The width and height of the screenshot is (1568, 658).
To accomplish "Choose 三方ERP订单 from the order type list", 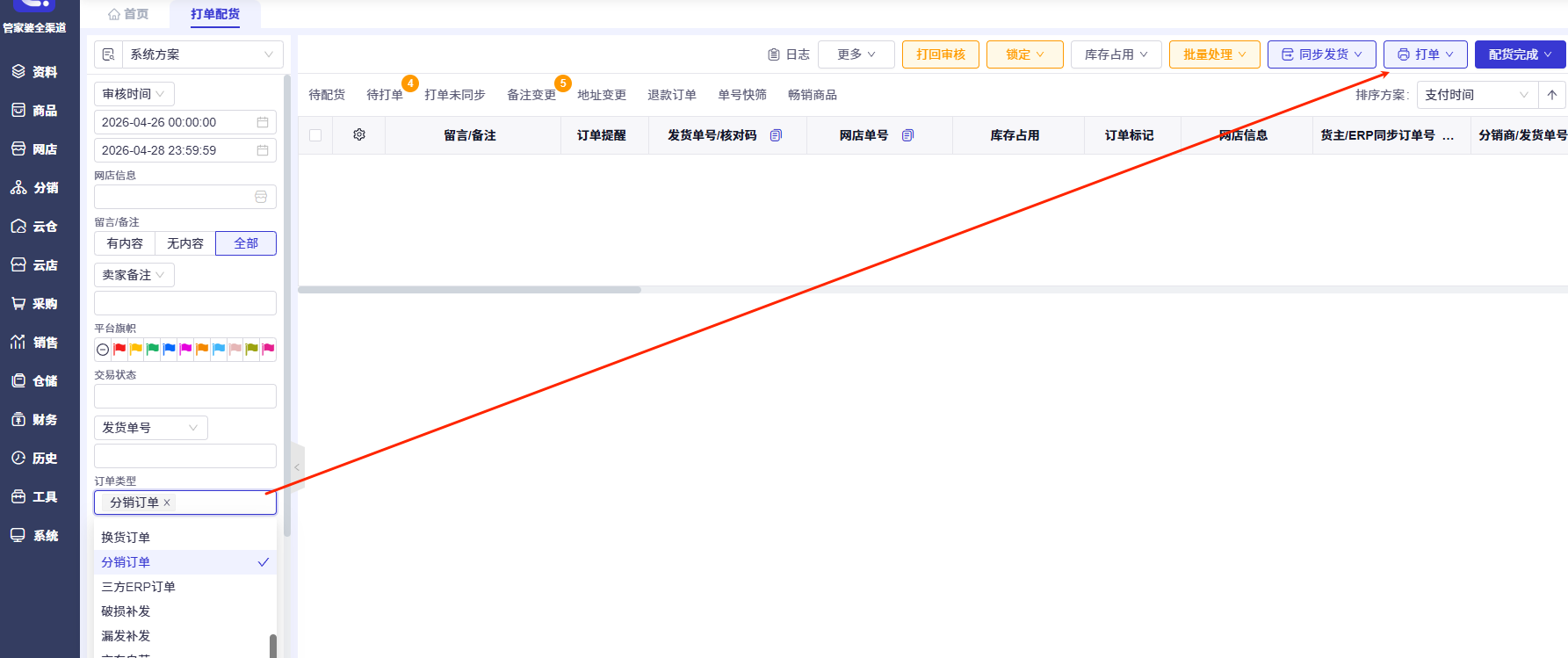I will click(185, 587).
